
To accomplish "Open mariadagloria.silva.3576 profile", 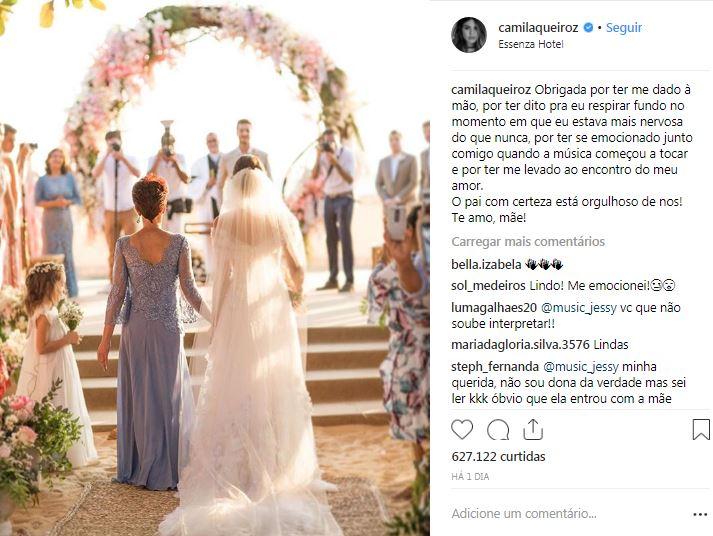I will (520, 345).
